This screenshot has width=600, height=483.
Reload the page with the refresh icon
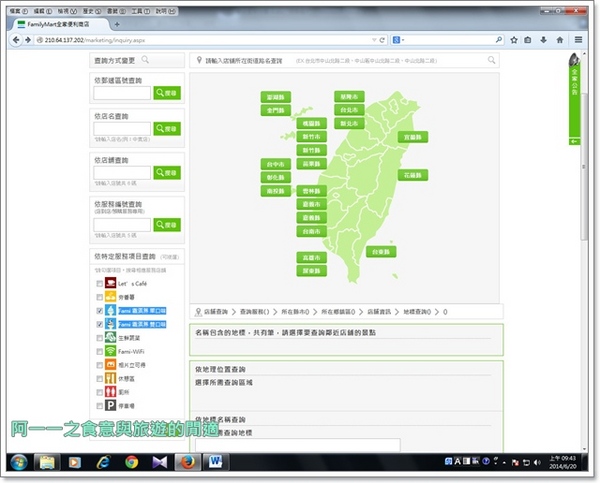(382, 40)
